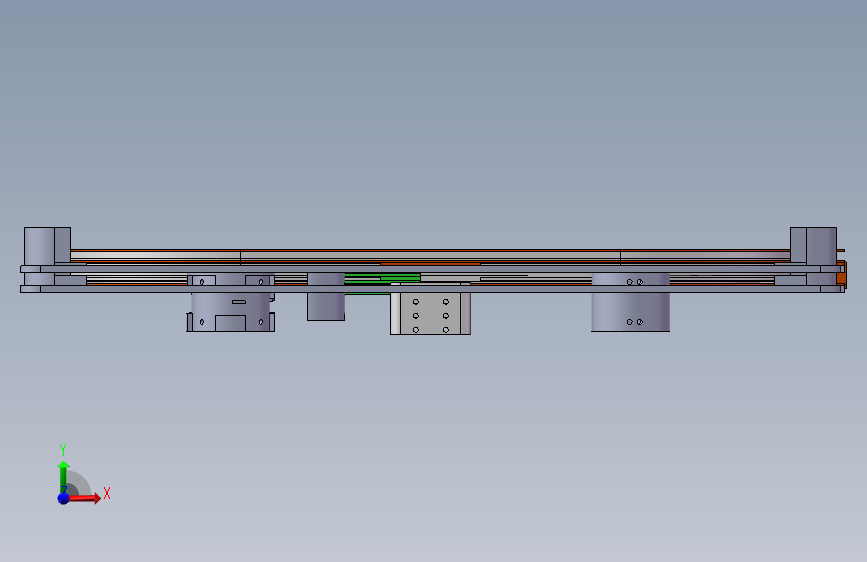Select the upper-left corner post block
Viewport: 867px width, 562px height.
[47, 246]
